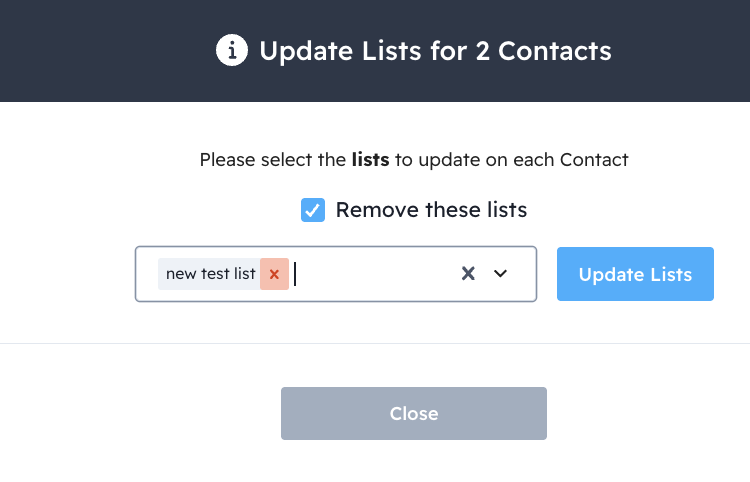Click the 'new test list' tag label
The width and height of the screenshot is (750, 482).
[210, 274]
